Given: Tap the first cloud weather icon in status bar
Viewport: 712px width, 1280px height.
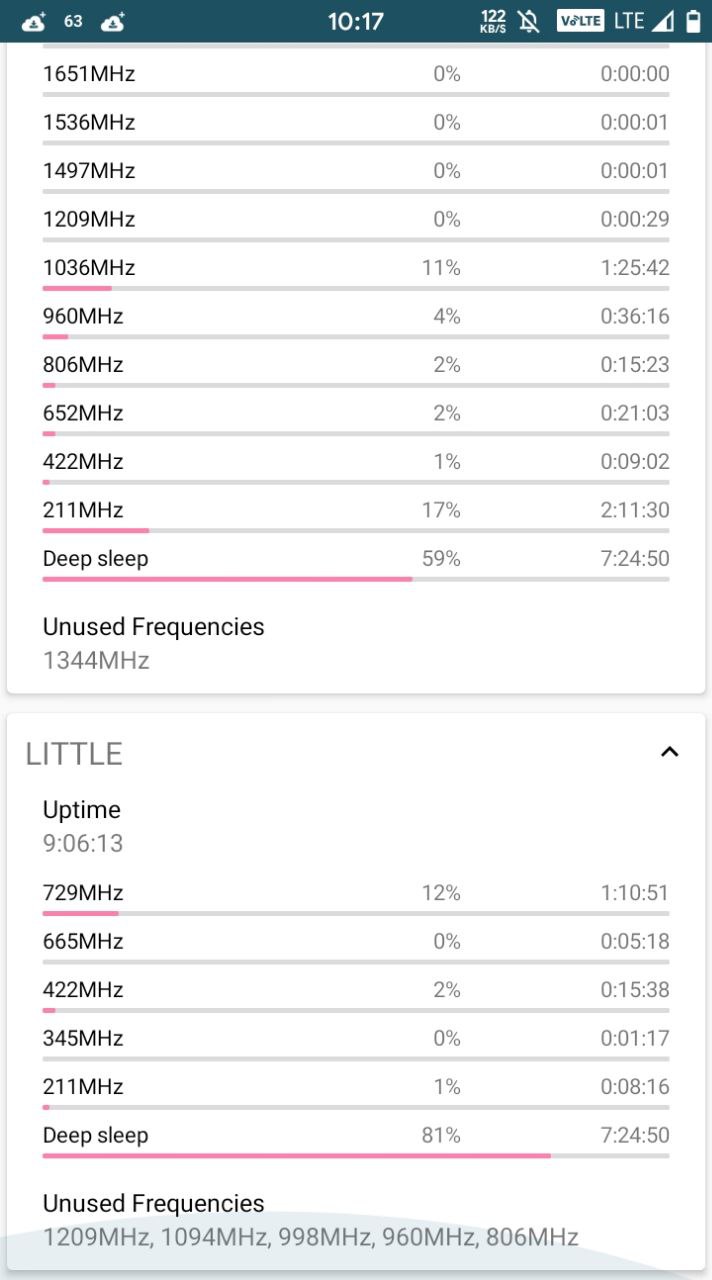Looking at the screenshot, I should 34,21.
